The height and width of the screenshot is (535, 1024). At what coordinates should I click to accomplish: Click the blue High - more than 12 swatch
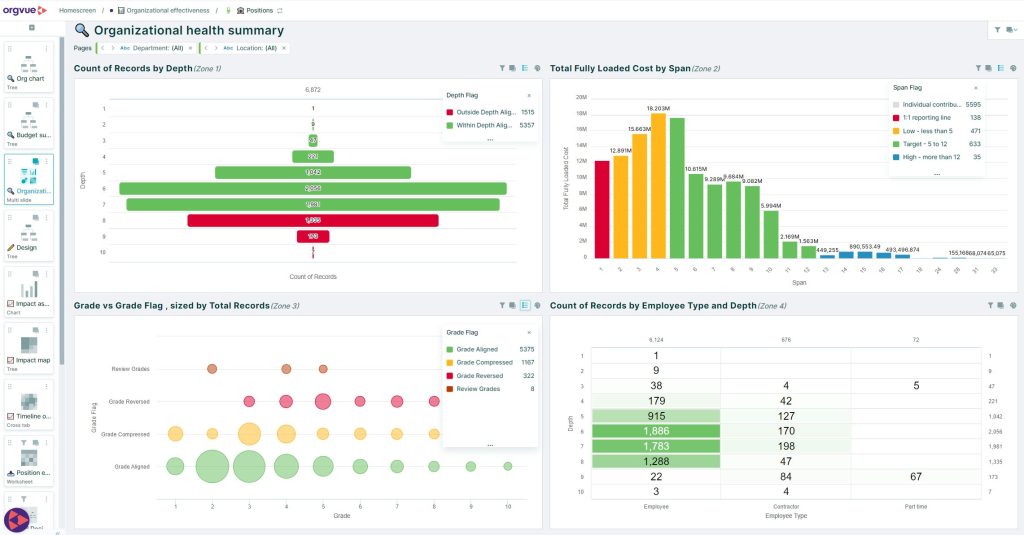pyautogui.click(x=896, y=157)
